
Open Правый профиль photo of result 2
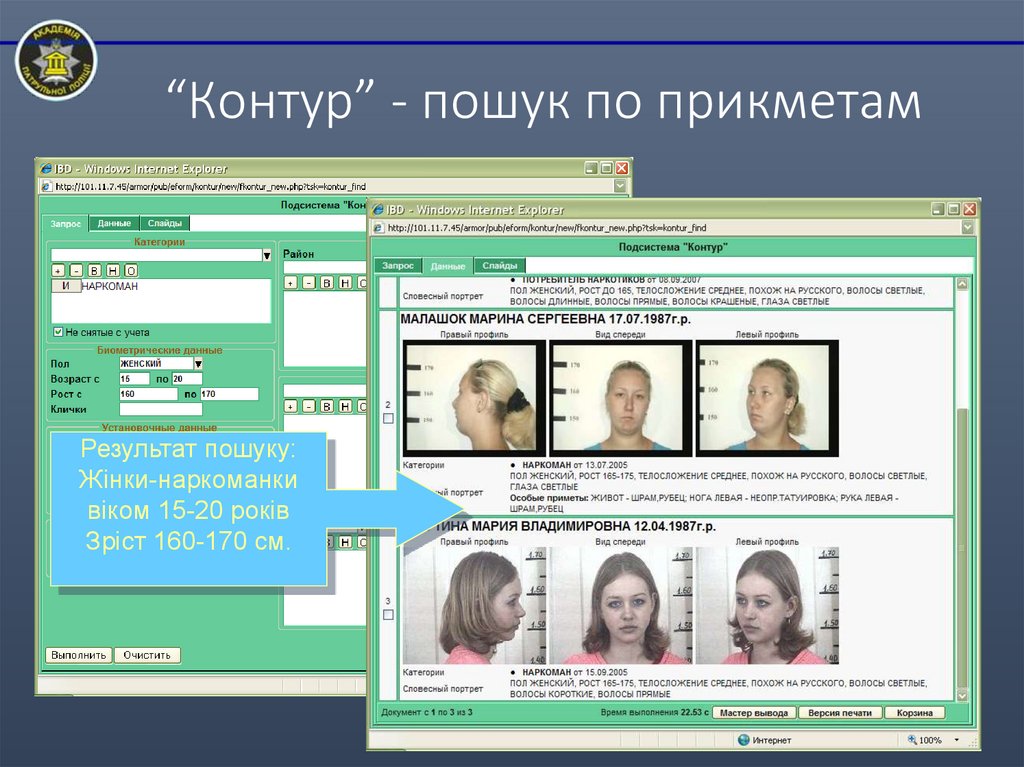click(474, 399)
